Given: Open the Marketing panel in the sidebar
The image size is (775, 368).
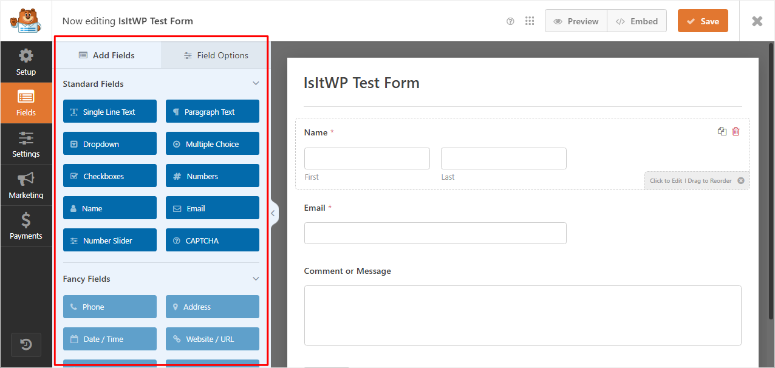Looking at the screenshot, I should [x=26, y=185].
